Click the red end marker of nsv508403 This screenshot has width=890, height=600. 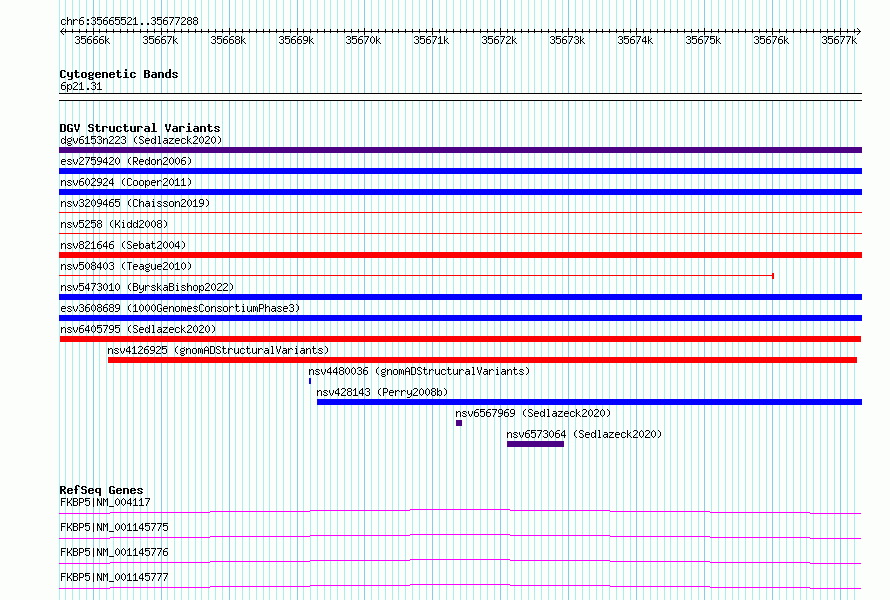773,276
